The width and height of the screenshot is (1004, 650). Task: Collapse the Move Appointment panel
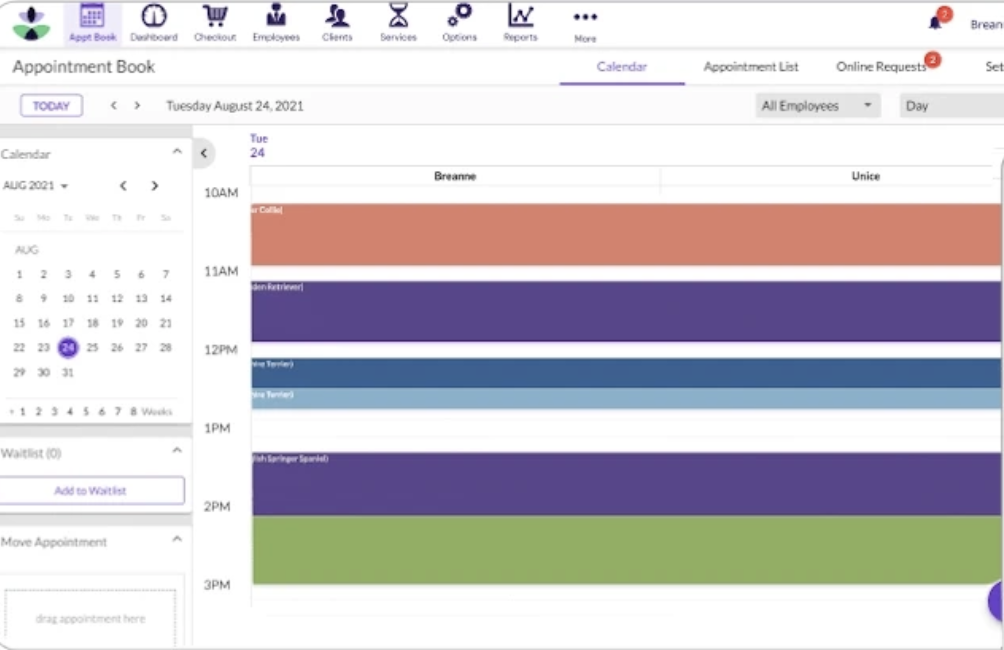[x=177, y=541]
